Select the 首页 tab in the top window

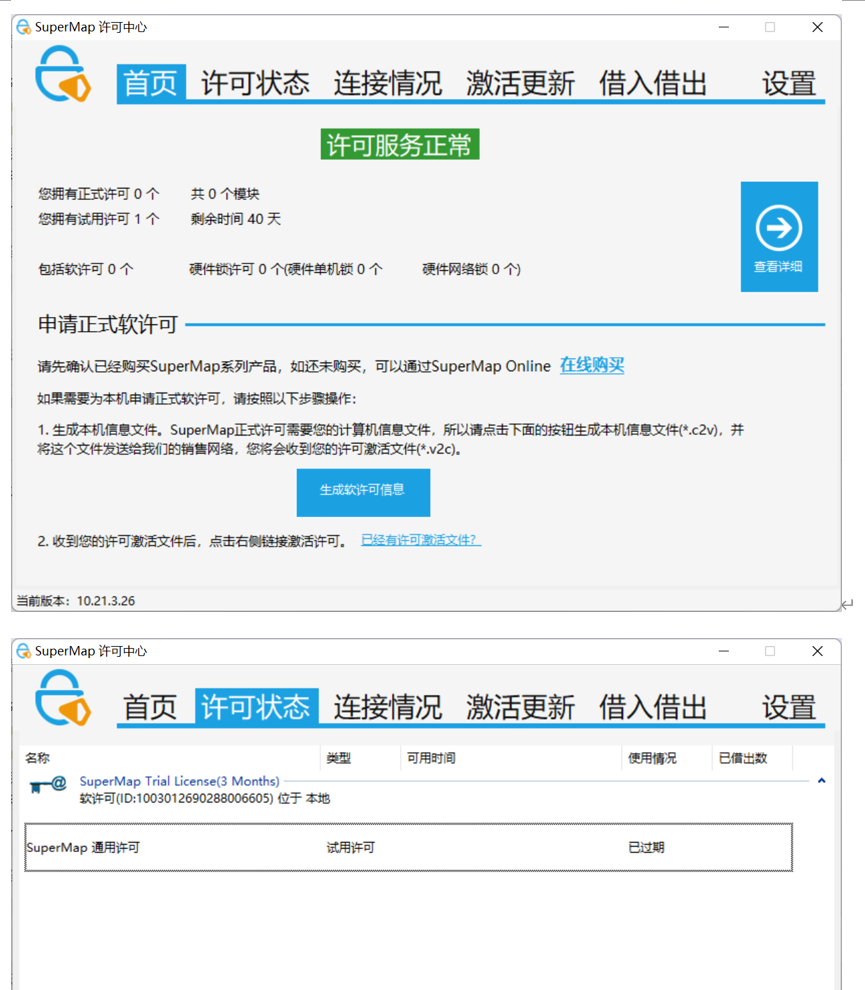(151, 83)
